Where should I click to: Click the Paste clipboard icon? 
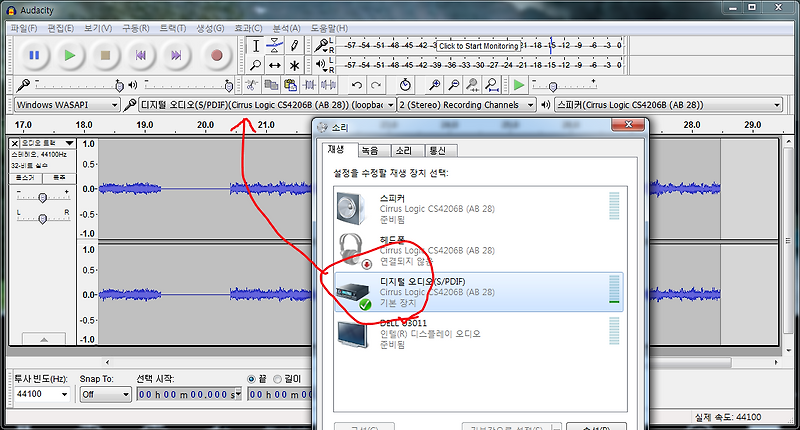290,85
